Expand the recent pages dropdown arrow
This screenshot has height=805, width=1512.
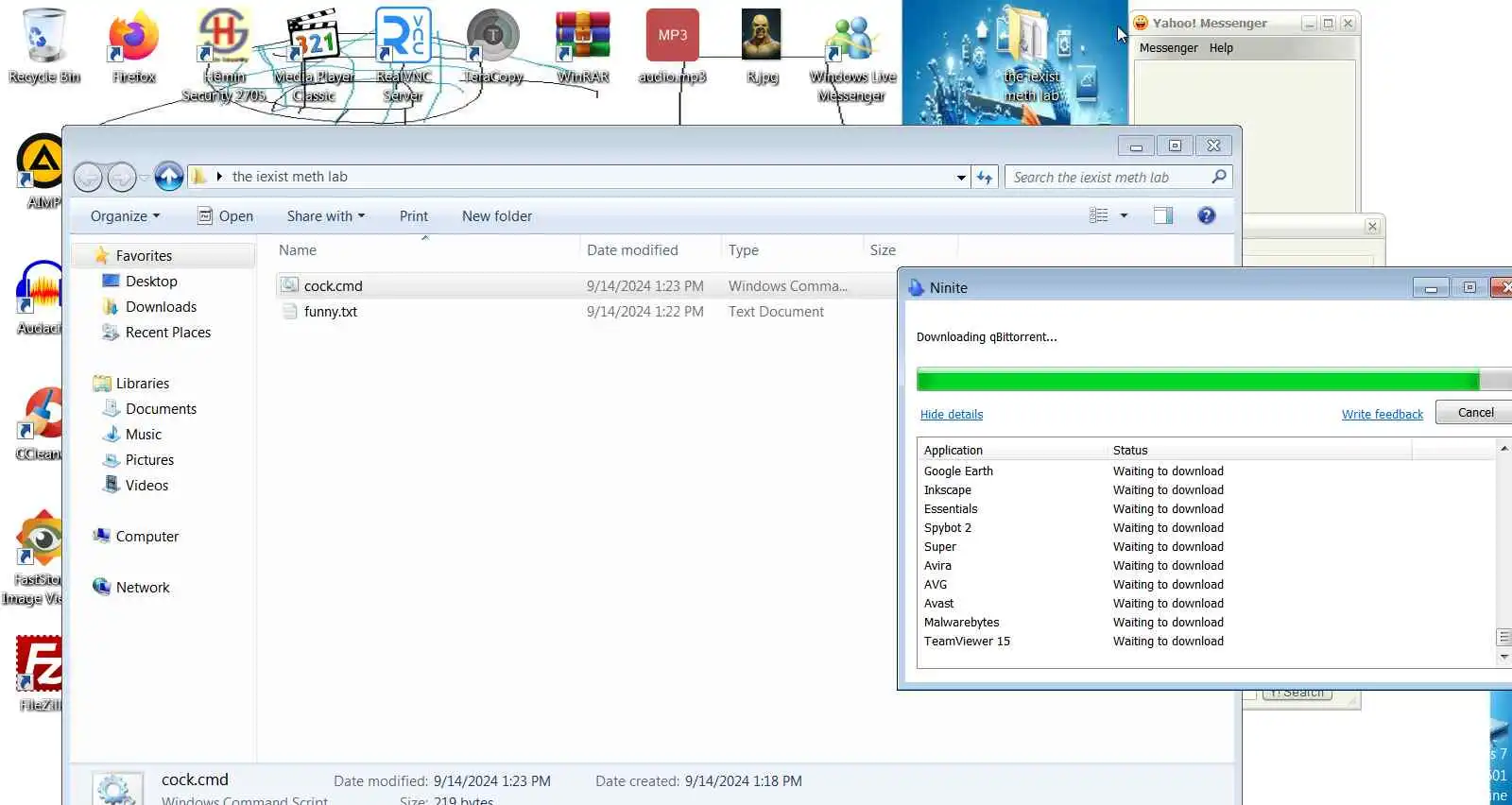click(144, 177)
